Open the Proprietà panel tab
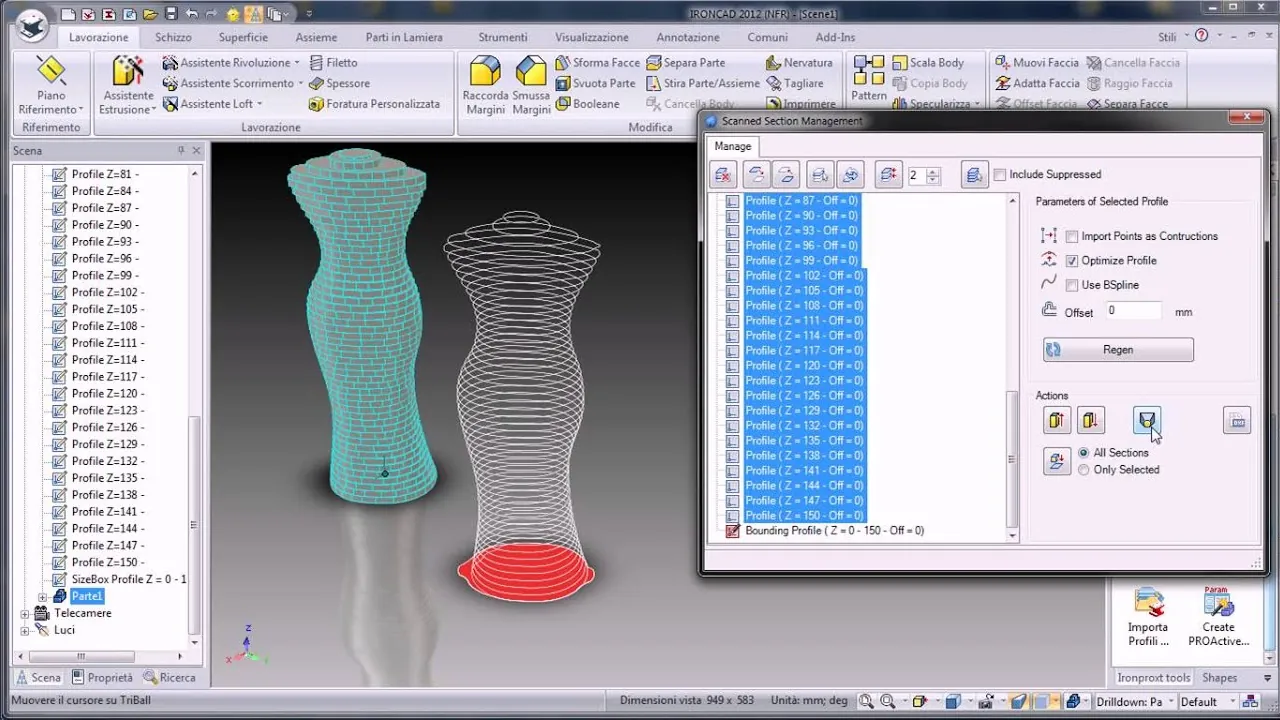Viewport: 1280px width, 720px height. click(x=103, y=678)
